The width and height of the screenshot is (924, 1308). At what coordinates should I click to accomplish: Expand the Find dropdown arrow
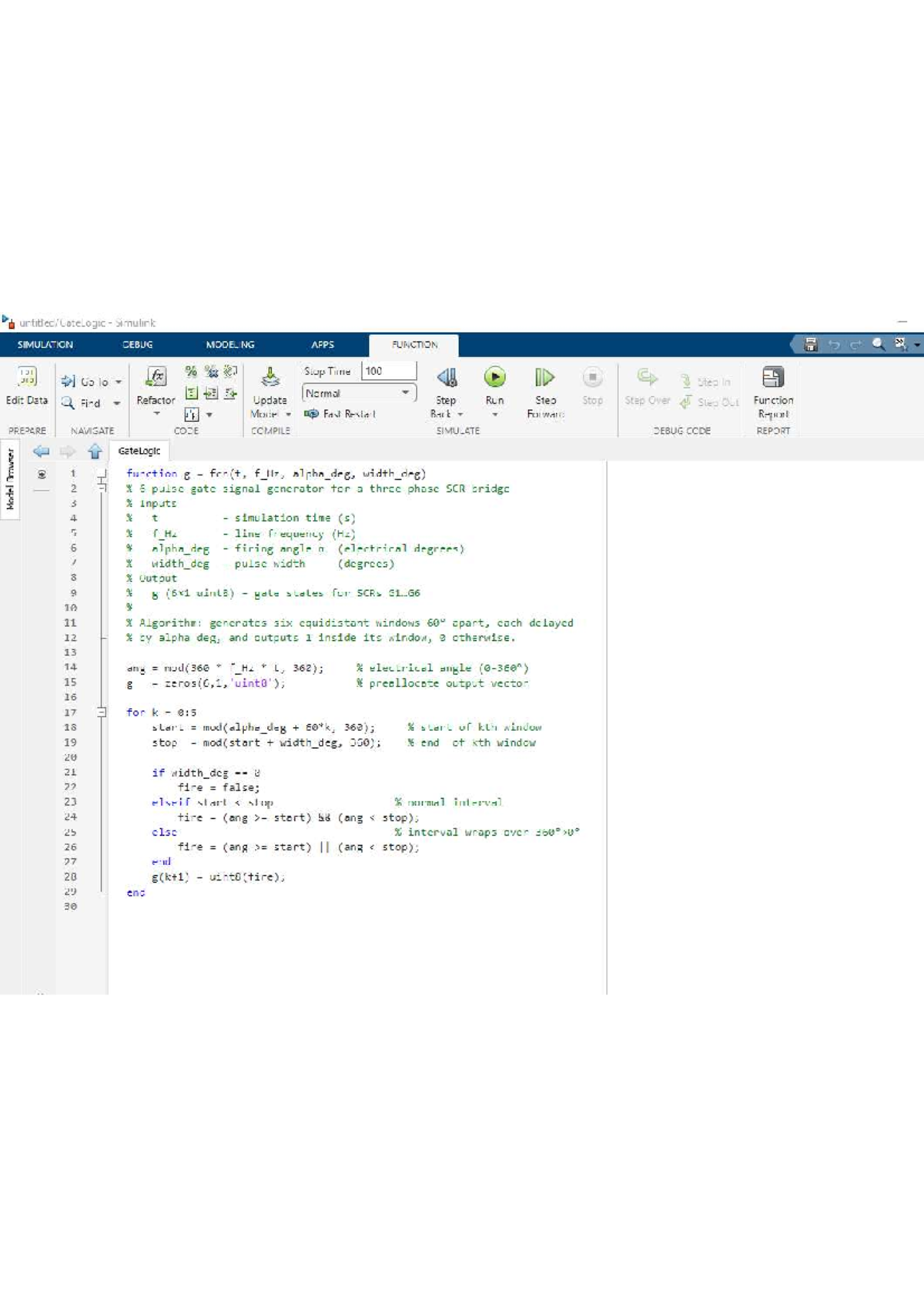click(117, 403)
